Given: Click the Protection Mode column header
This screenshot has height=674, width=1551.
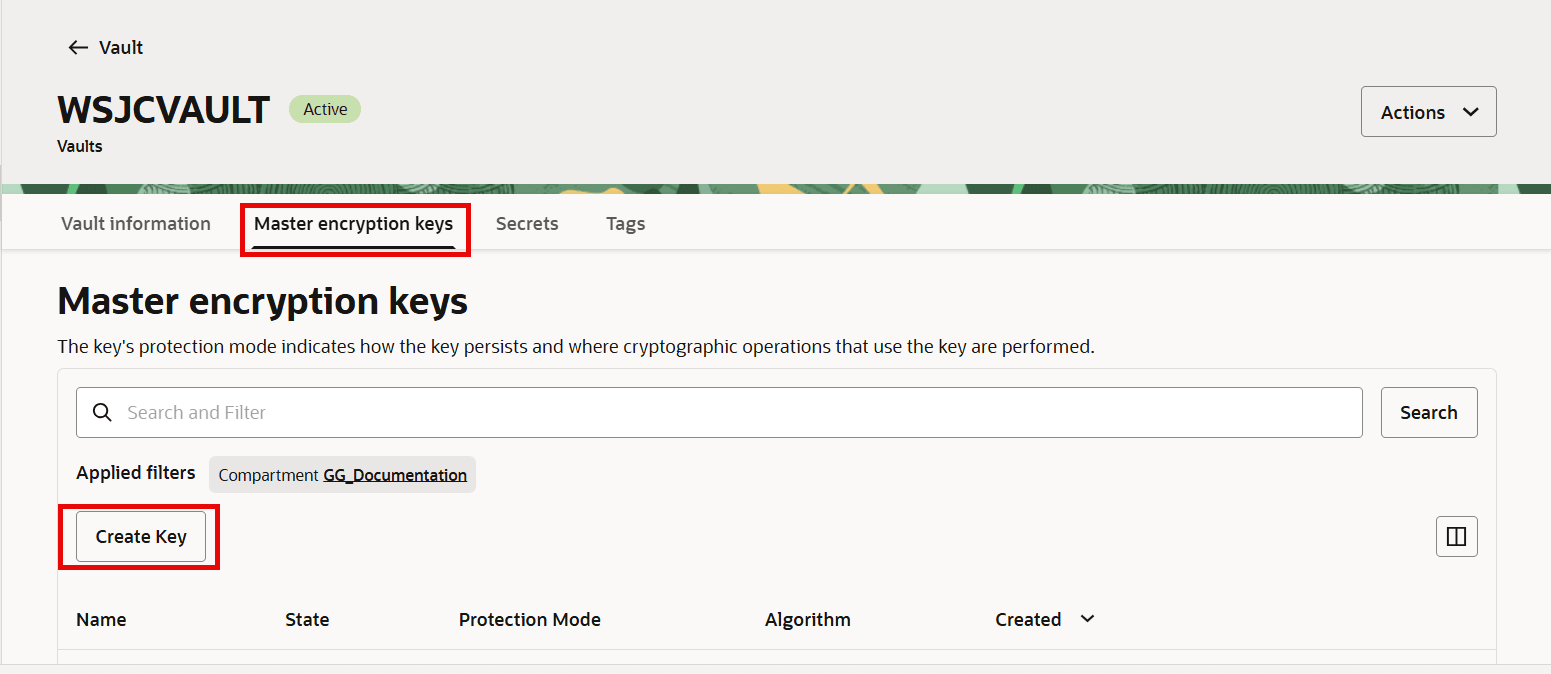Looking at the screenshot, I should [530, 619].
